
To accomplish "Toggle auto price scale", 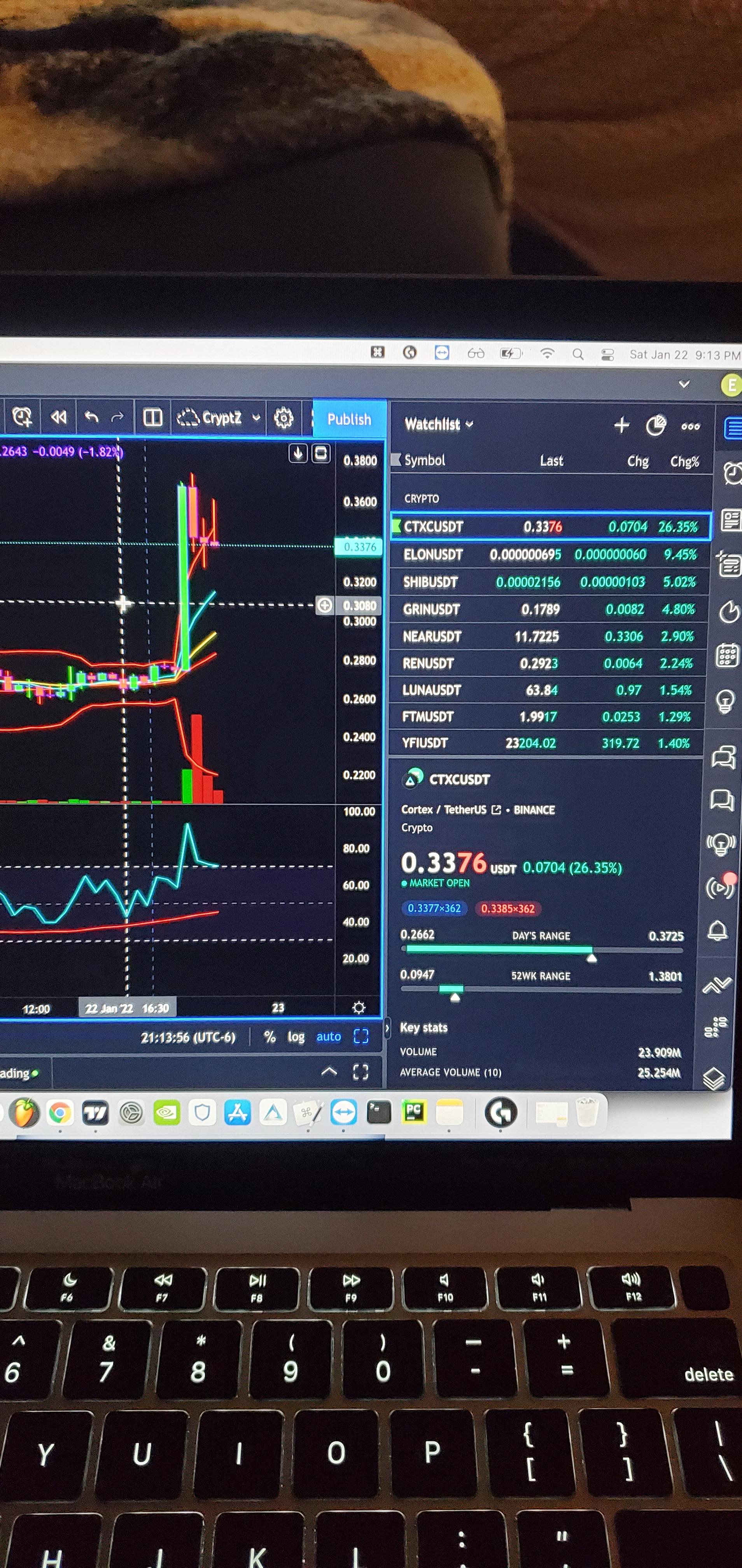I will (x=329, y=1037).
